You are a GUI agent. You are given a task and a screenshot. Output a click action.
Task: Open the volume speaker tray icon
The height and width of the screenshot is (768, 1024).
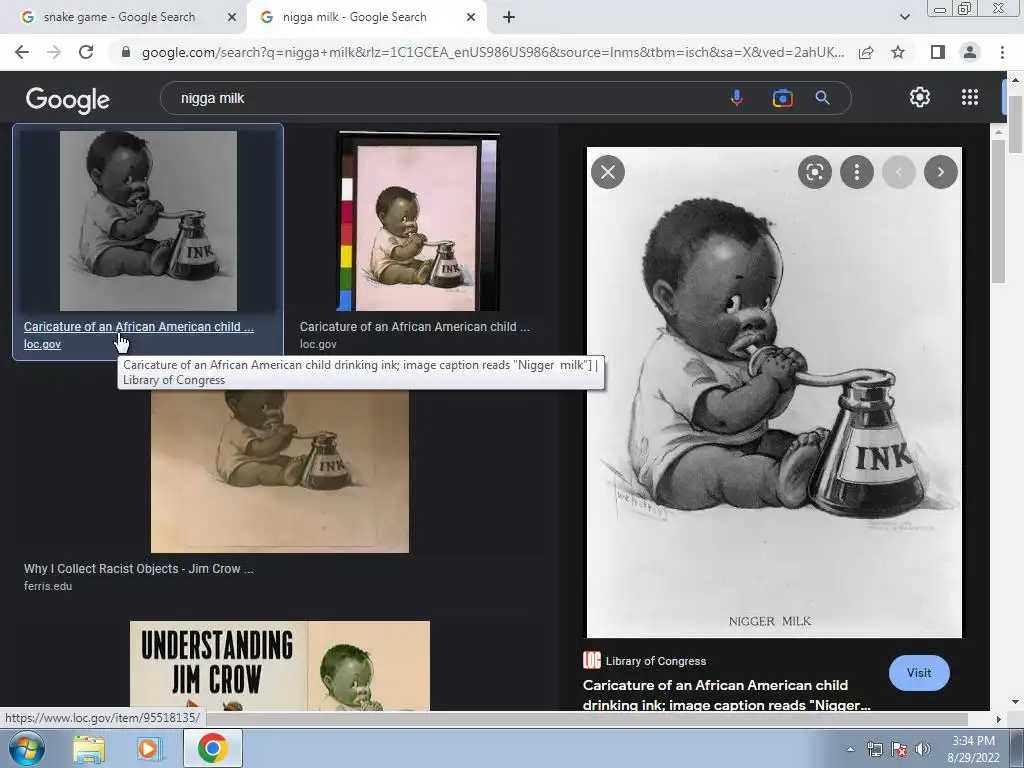tap(922, 750)
